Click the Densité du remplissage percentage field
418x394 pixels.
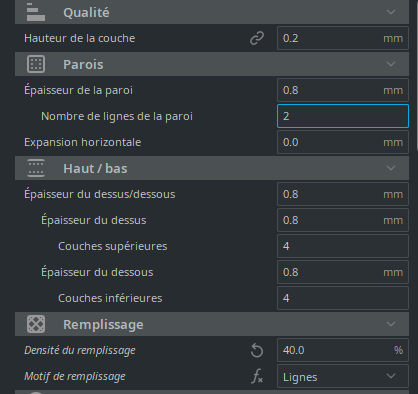click(343, 350)
